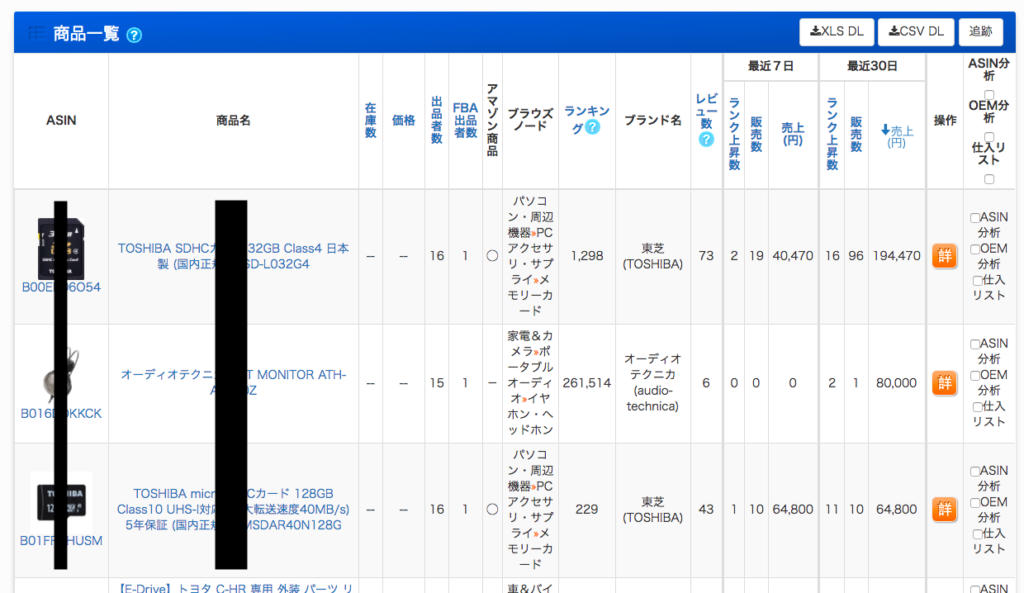The width and height of the screenshot is (1024, 593).
Task: Enable ASIN分析 checkbox for audio-technica row
Action: pos(975,344)
